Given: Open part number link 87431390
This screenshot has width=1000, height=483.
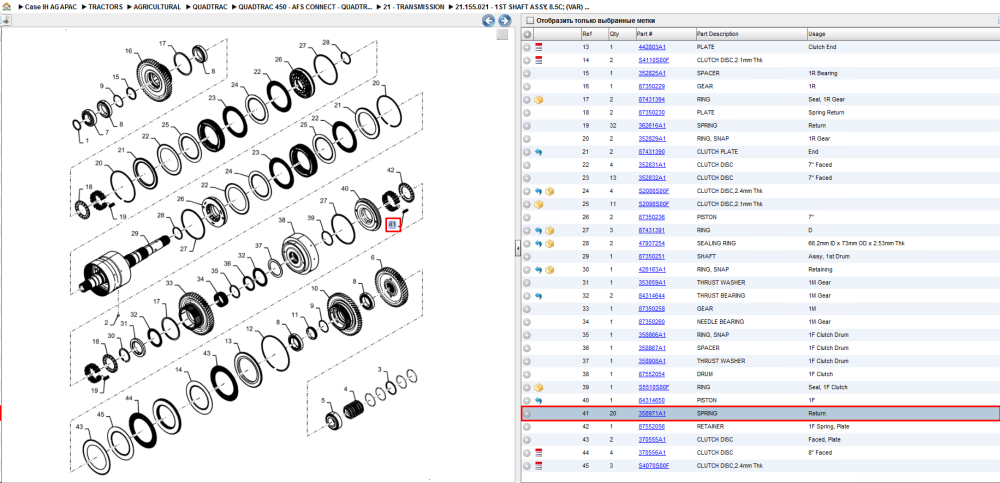Looking at the screenshot, I should (x=651, y=152).
